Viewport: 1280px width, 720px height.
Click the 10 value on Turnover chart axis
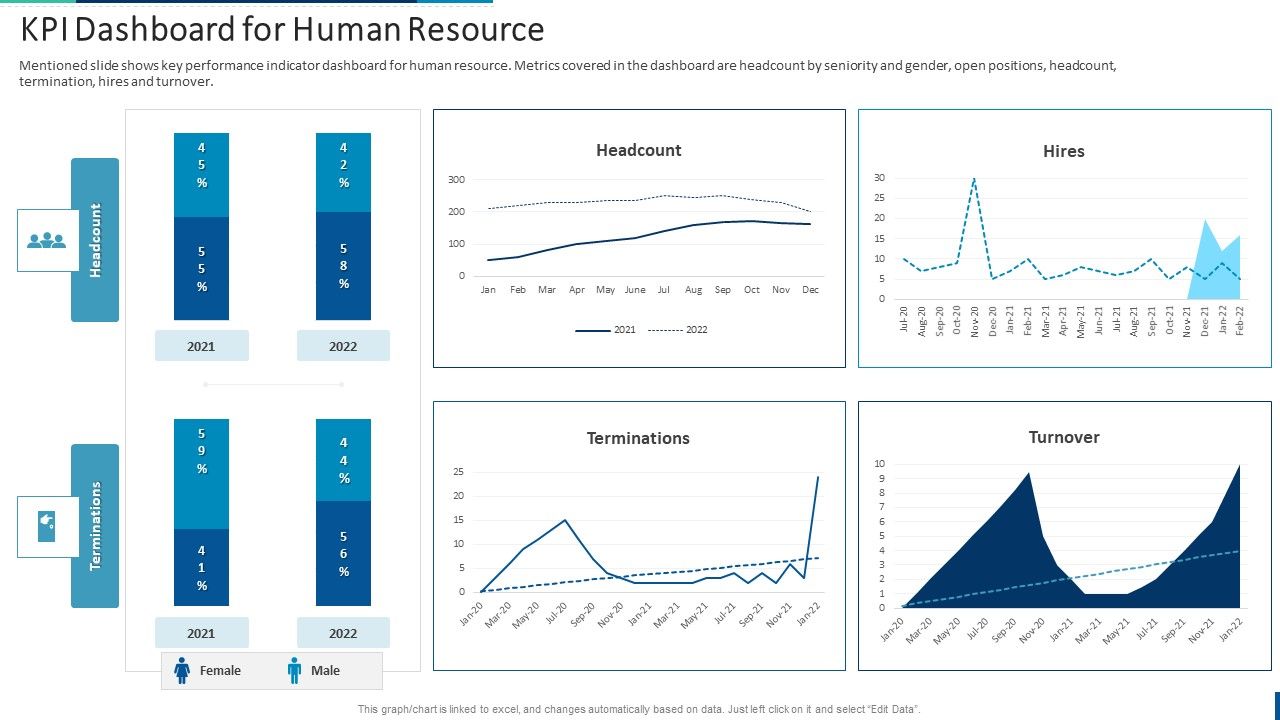[880, 464]
